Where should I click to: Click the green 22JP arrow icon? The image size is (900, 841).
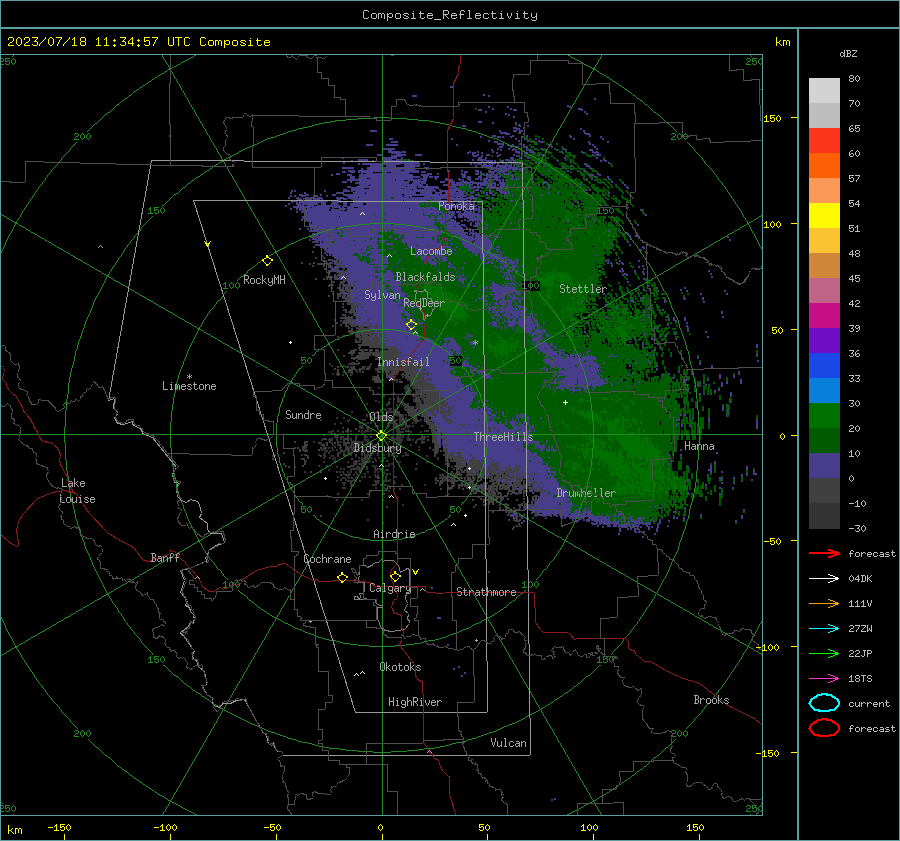(824, 653)
